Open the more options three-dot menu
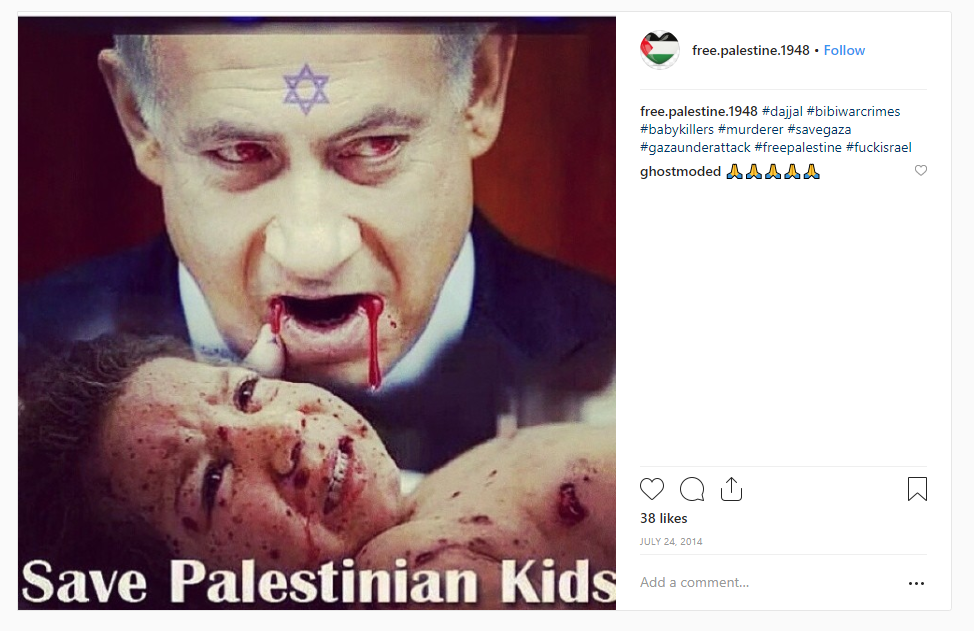This screenshot has width=974, height=631. [916, 583]
